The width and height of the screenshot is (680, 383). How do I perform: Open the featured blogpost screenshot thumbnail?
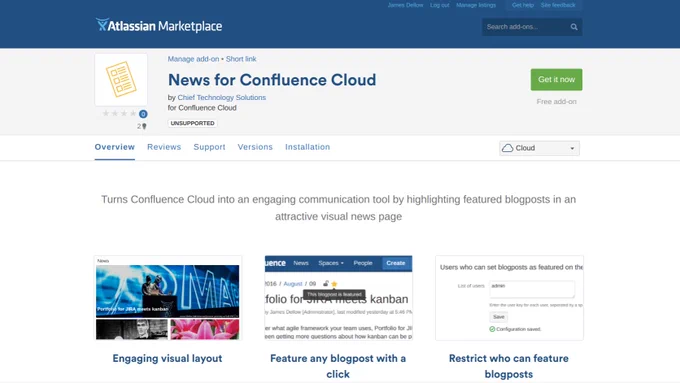tap(338, 298)
